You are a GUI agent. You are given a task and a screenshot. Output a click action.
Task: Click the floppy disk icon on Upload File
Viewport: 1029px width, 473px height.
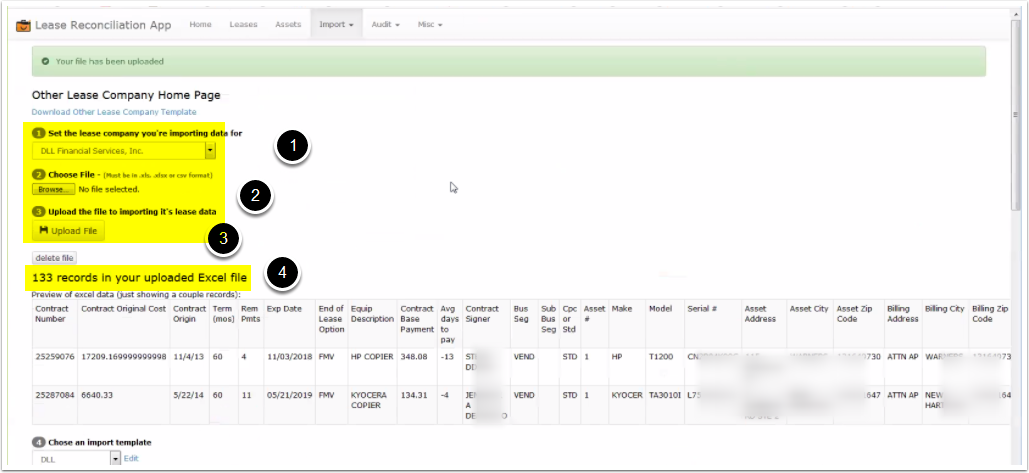tap(44, 231)
